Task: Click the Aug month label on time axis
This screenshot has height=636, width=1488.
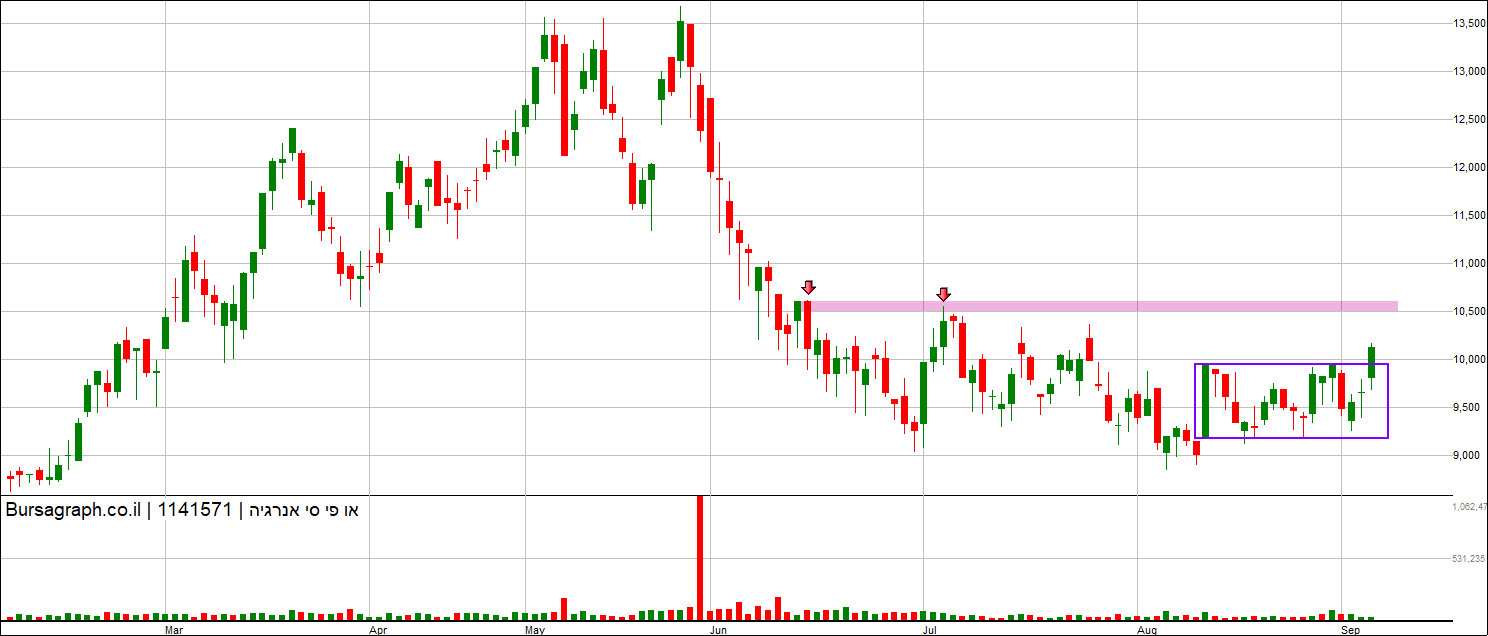Action: [x=1147, y=630]
